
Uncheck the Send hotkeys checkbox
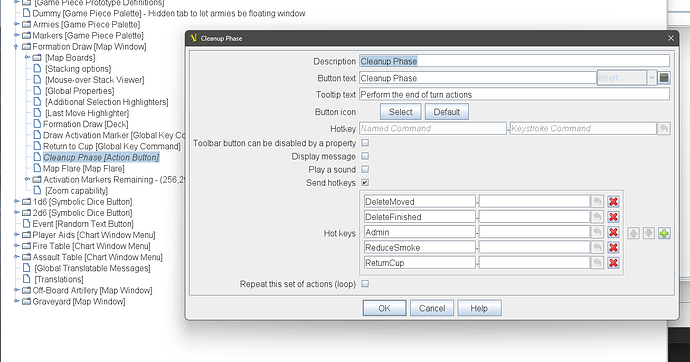(365, 183)
